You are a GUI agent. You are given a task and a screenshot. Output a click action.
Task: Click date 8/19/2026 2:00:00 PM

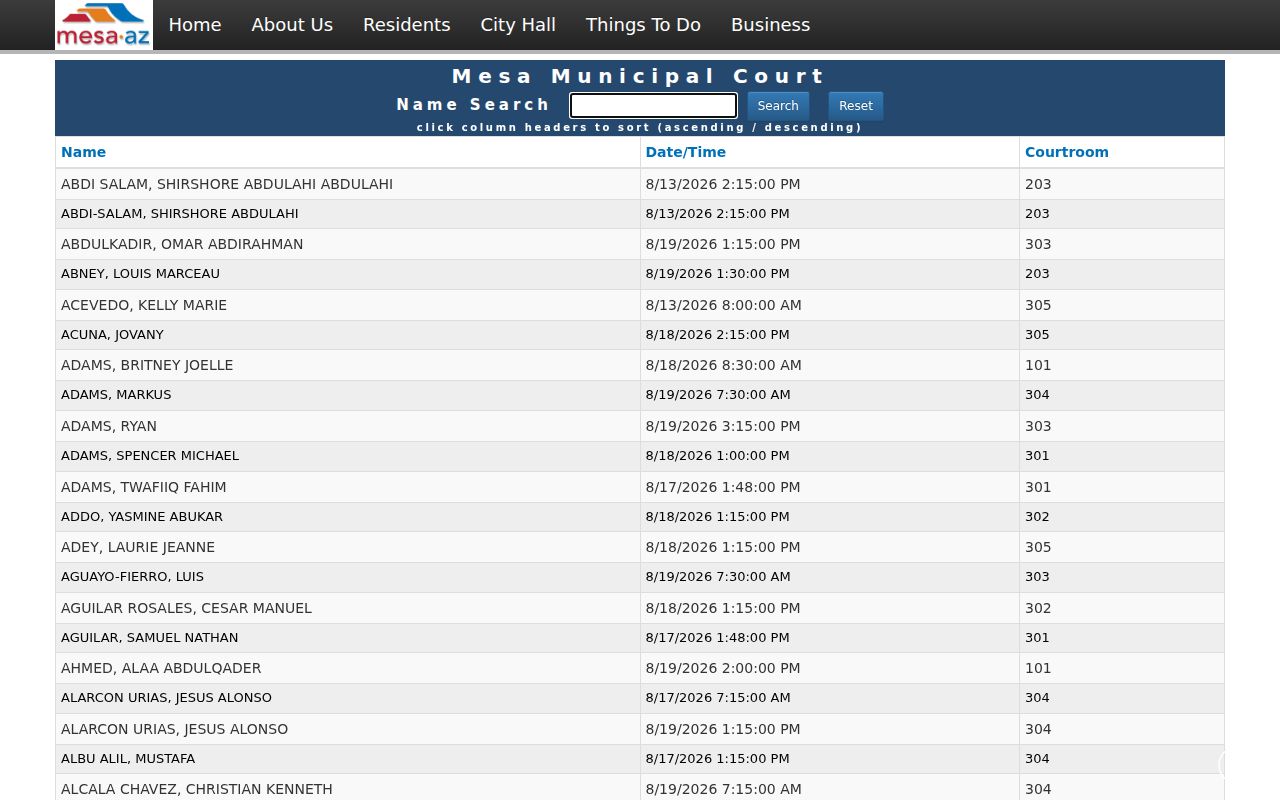723,668
